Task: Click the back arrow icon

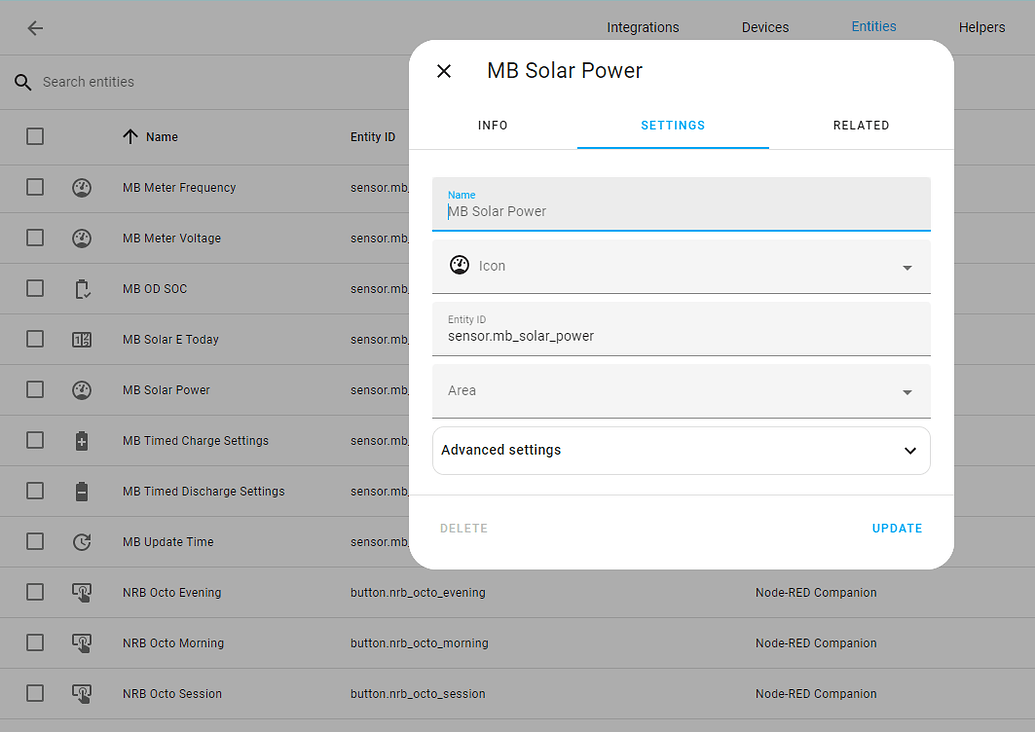Action: (x=35, y=28)
